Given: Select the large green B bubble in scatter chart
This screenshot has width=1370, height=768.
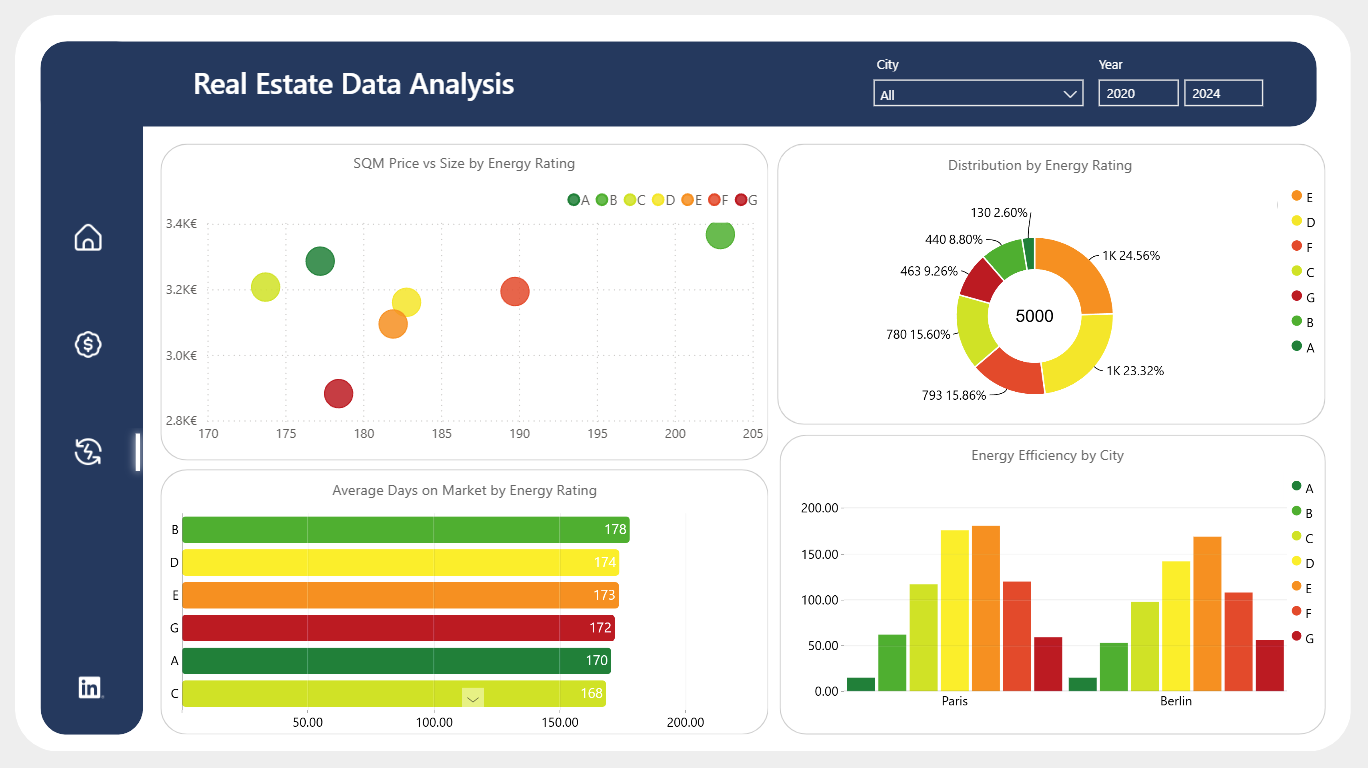Looking at the screenshot, I should (720, 234).
